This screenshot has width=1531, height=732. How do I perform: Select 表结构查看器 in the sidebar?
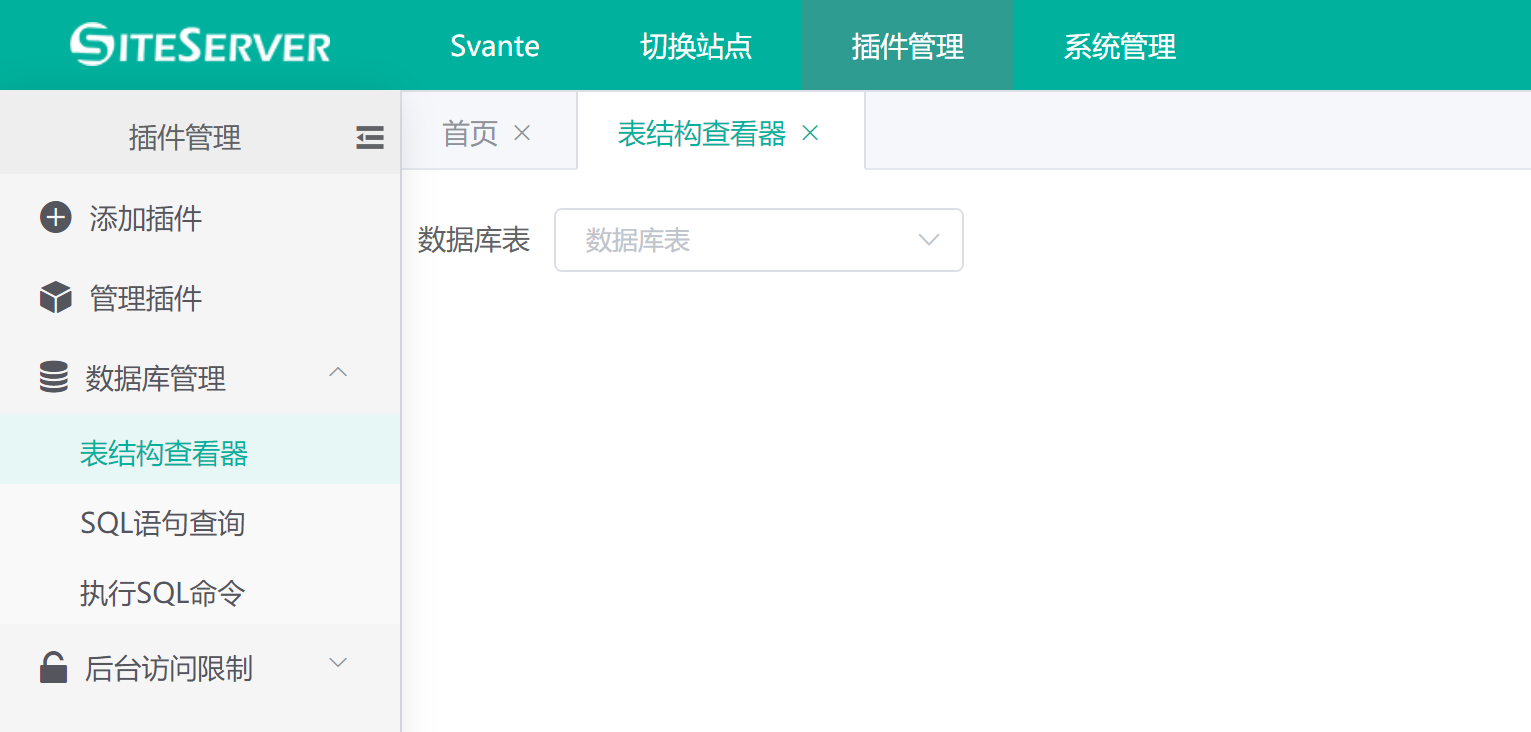(164, 453)
